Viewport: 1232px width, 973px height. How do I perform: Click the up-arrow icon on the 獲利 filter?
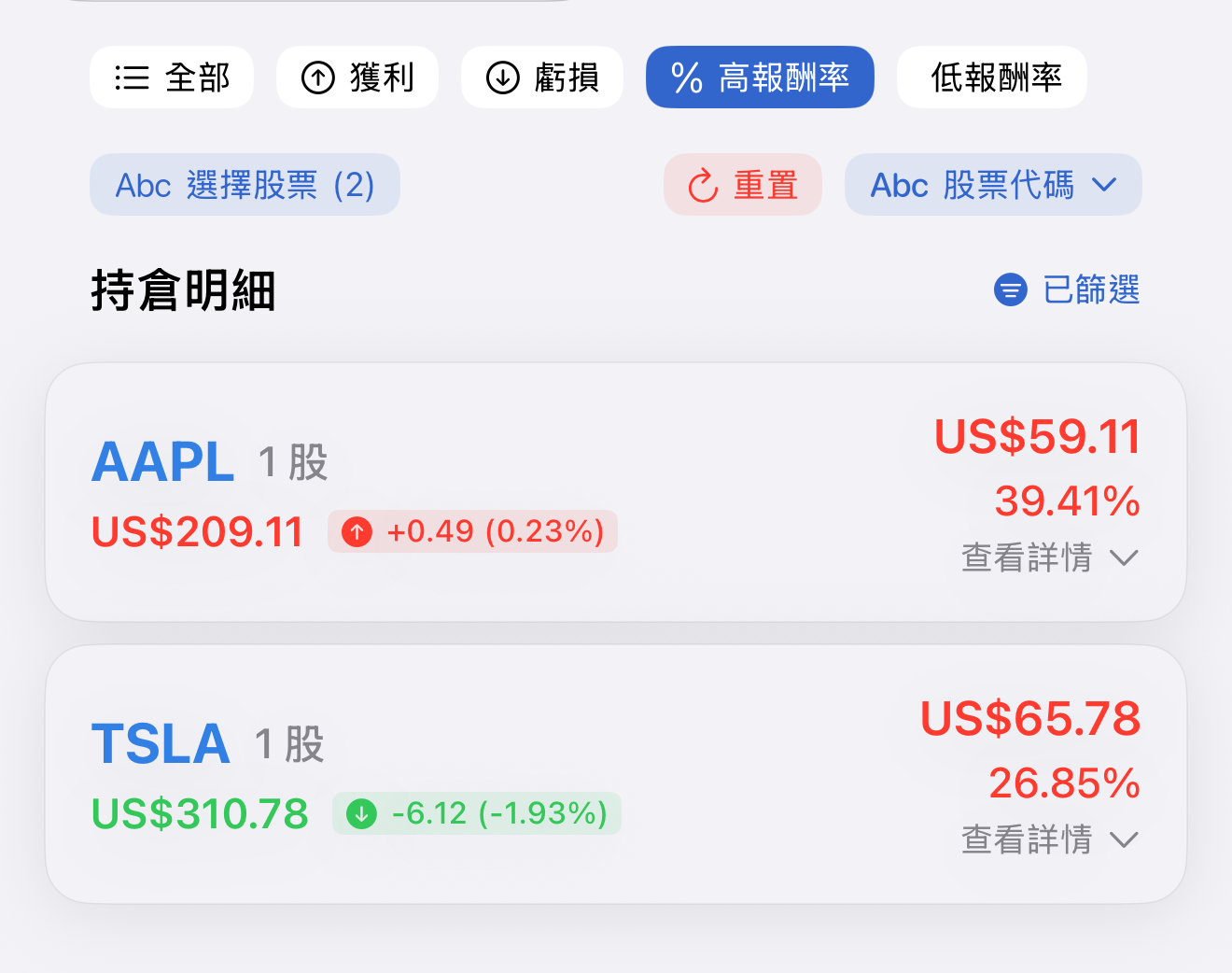[x=317, y=78]
